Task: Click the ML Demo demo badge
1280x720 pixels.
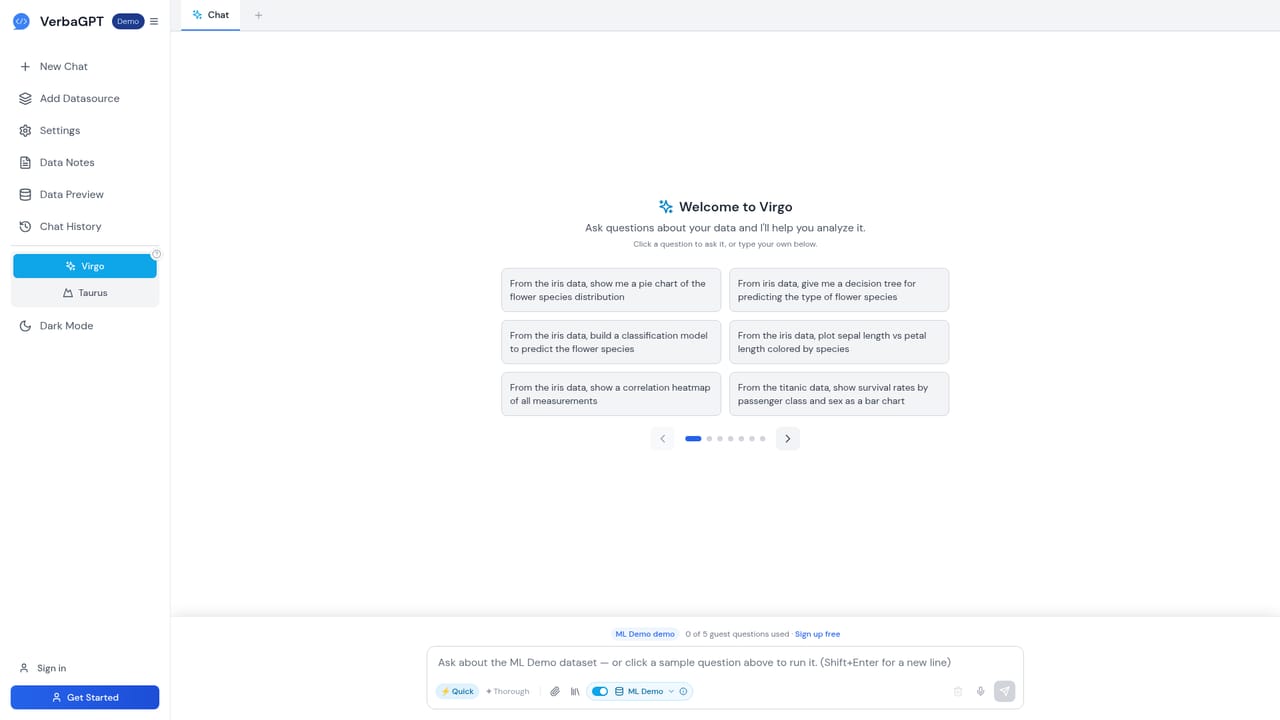Action: coord(645,634)
